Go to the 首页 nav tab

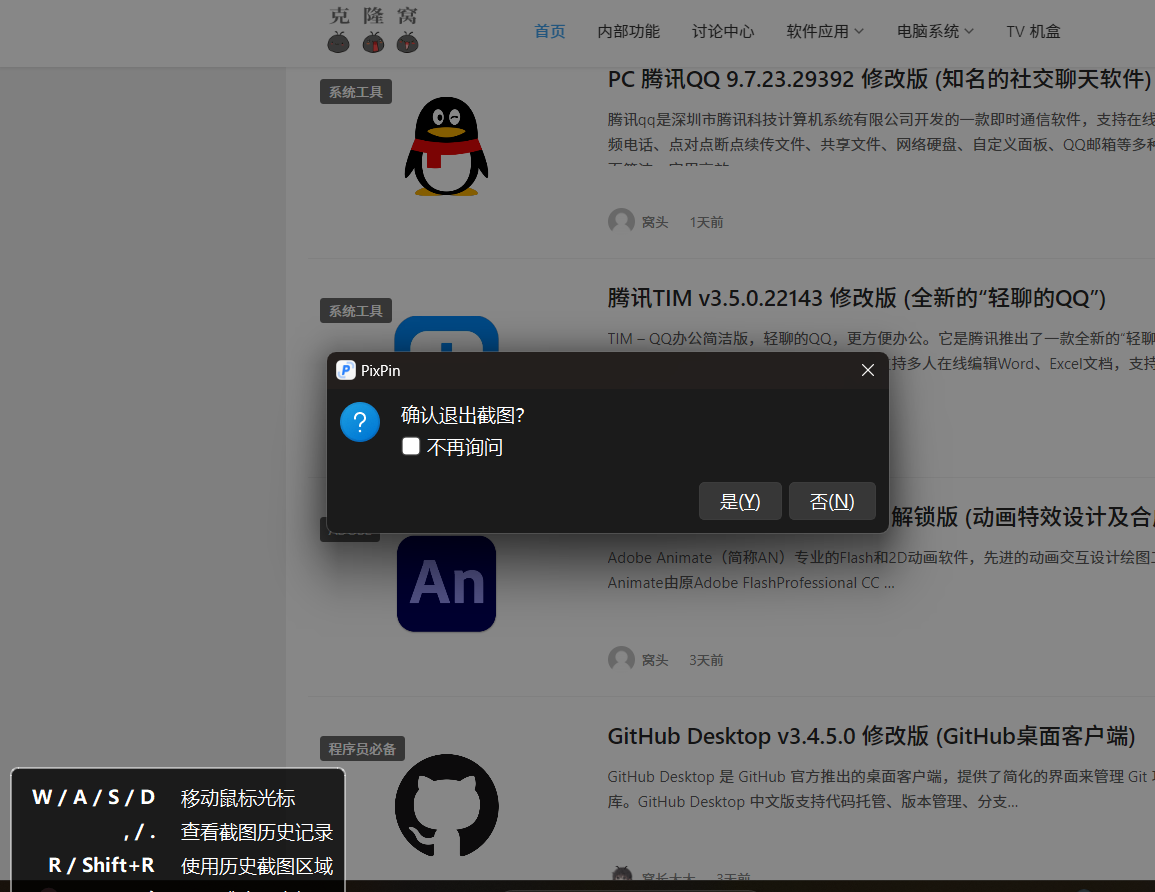[550, 31]
